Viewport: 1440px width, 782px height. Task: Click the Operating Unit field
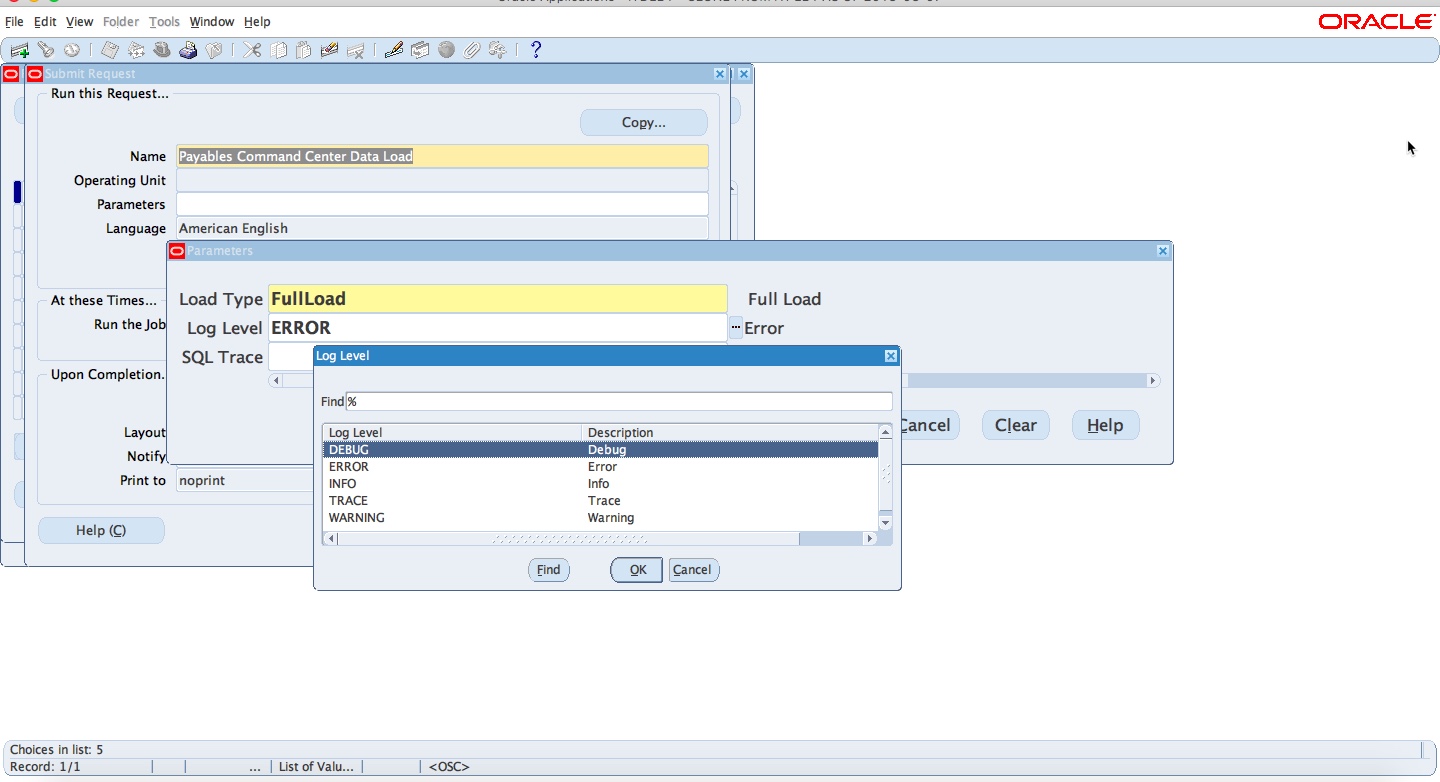coord(442,180)
